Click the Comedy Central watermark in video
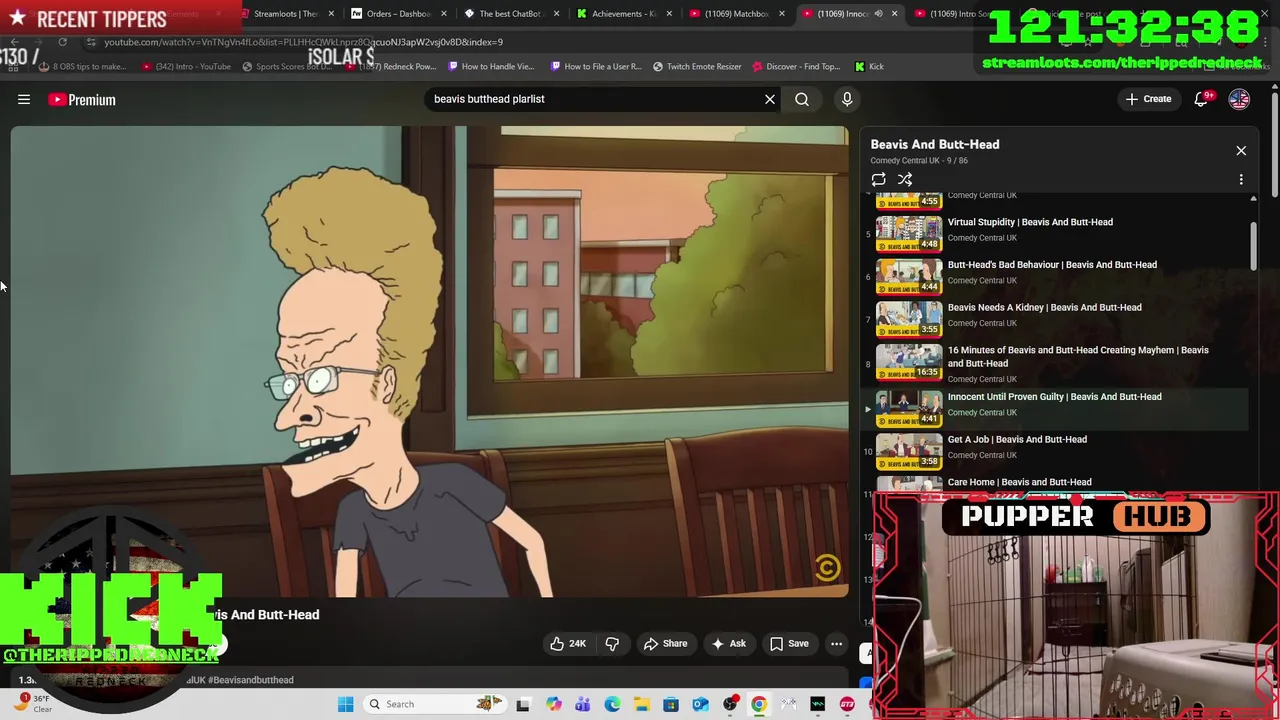Screen dimensions: 1280x720 tap(827, 569)
